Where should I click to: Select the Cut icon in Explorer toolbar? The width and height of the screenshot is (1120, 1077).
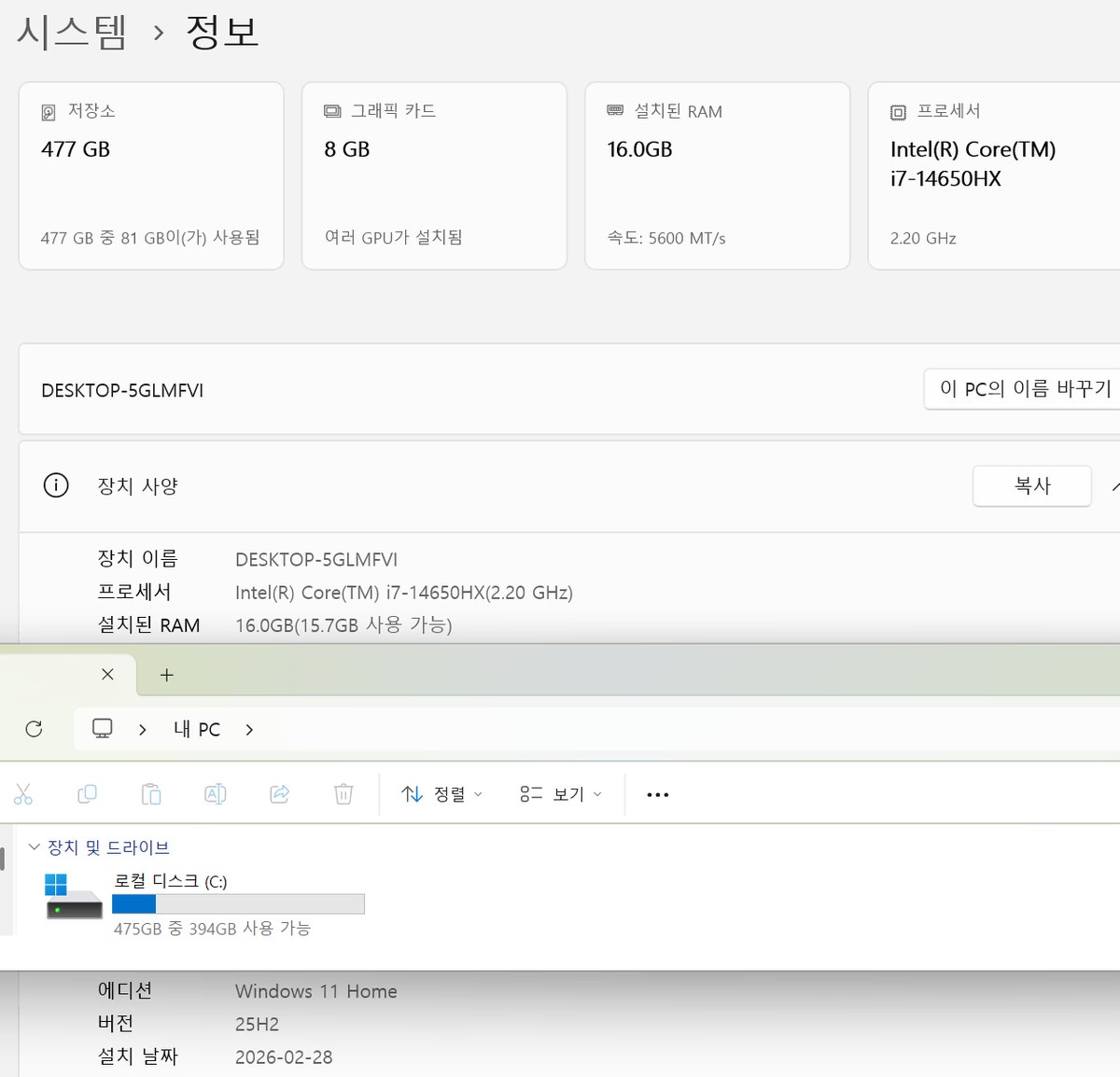click(x=23, y=793)
